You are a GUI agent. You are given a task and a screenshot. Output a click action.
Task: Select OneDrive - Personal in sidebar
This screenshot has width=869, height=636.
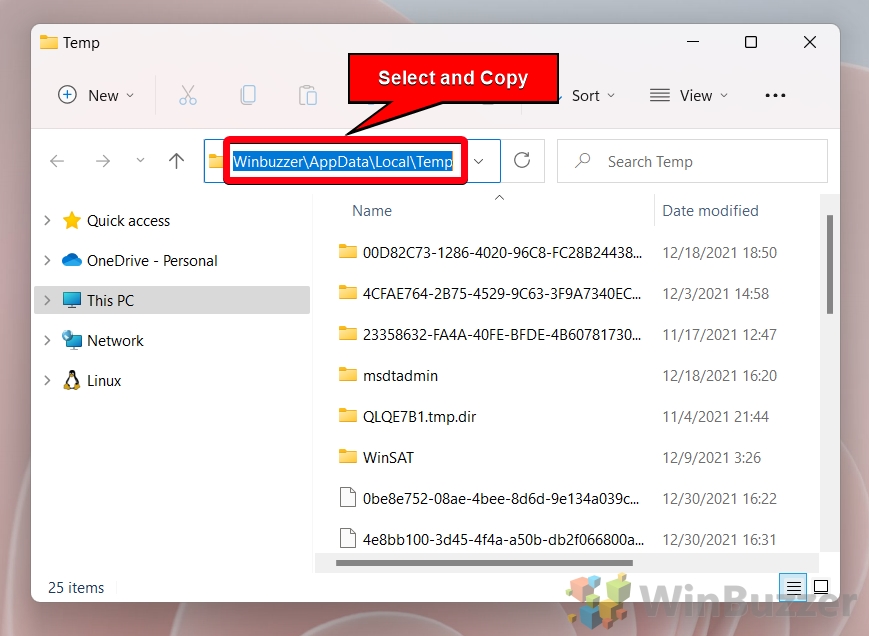pos(152,260)
